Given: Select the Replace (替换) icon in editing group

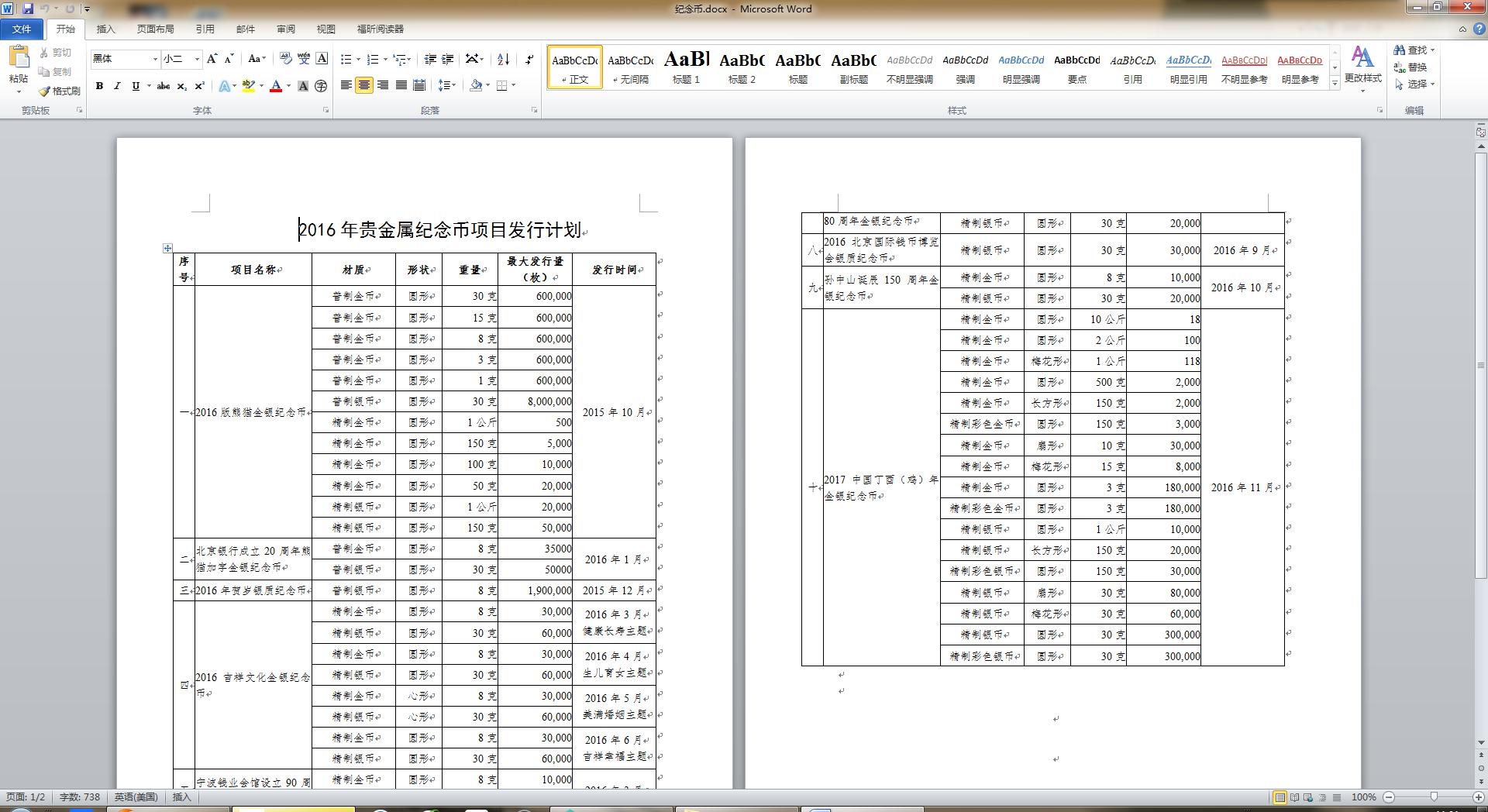Looking at the screenshot, I should click(x=1416, y=70).
